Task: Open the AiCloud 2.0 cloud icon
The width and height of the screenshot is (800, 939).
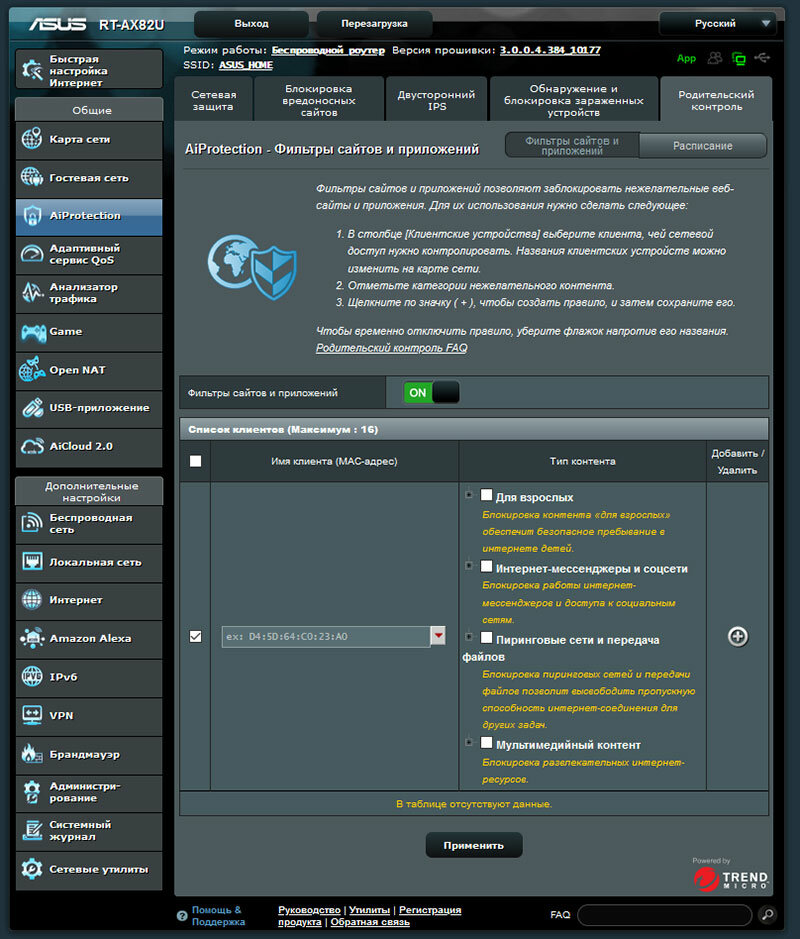Action: click(32, 446)
